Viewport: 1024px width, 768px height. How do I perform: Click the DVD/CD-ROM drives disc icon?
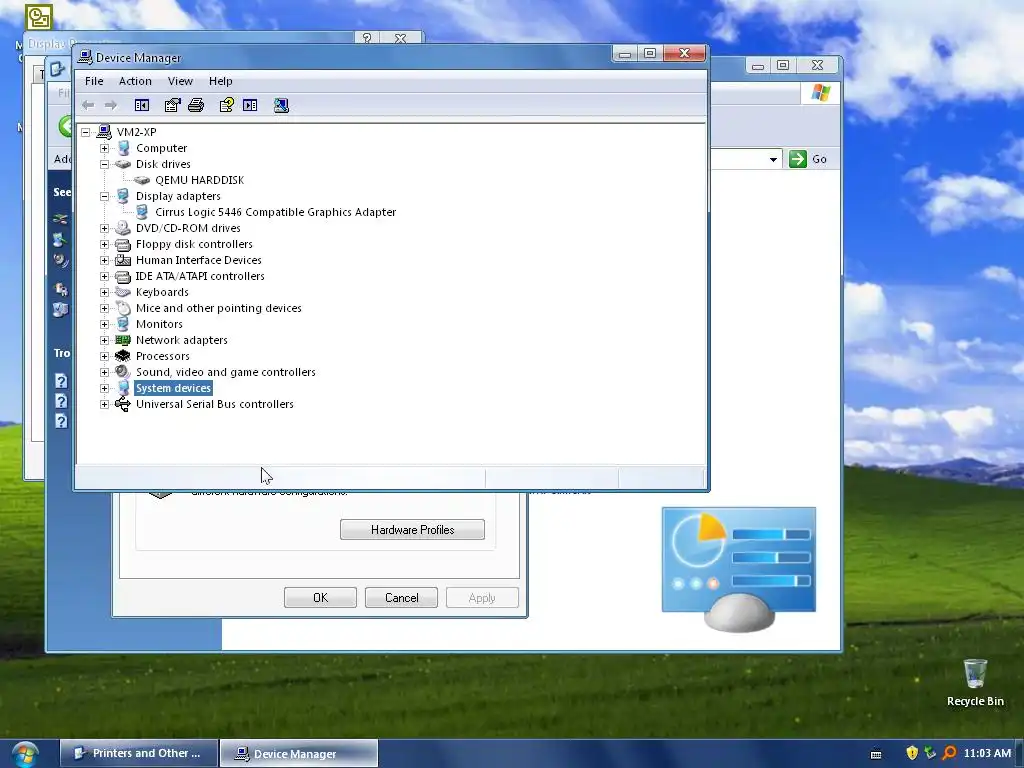[x=122, y=228]
